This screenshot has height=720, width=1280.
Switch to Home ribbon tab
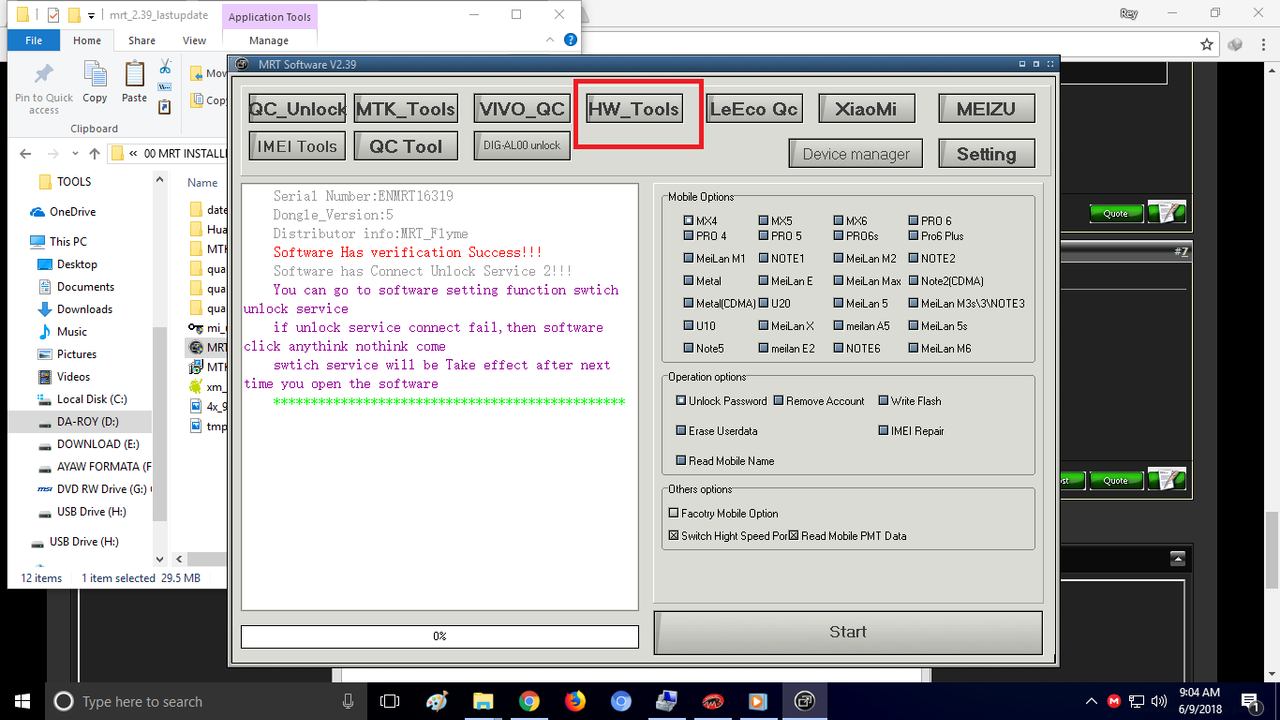87,41
